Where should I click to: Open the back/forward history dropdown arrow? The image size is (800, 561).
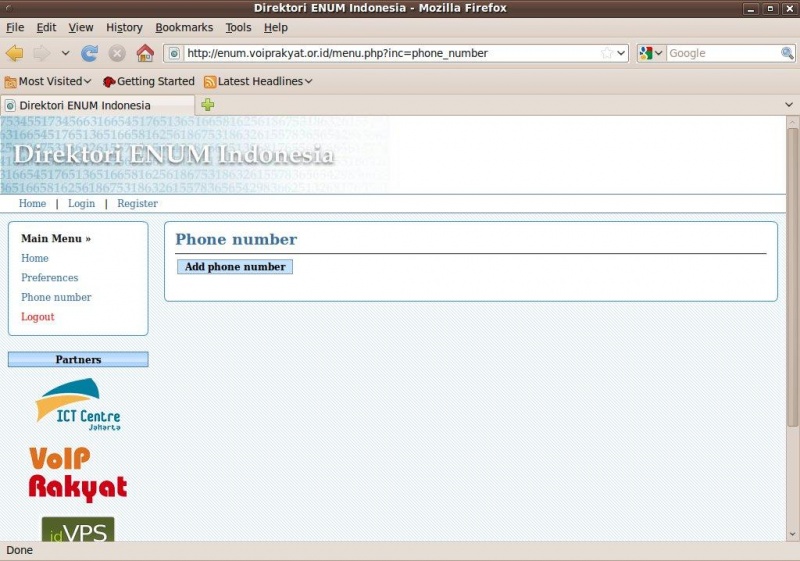tap(65, 53)
